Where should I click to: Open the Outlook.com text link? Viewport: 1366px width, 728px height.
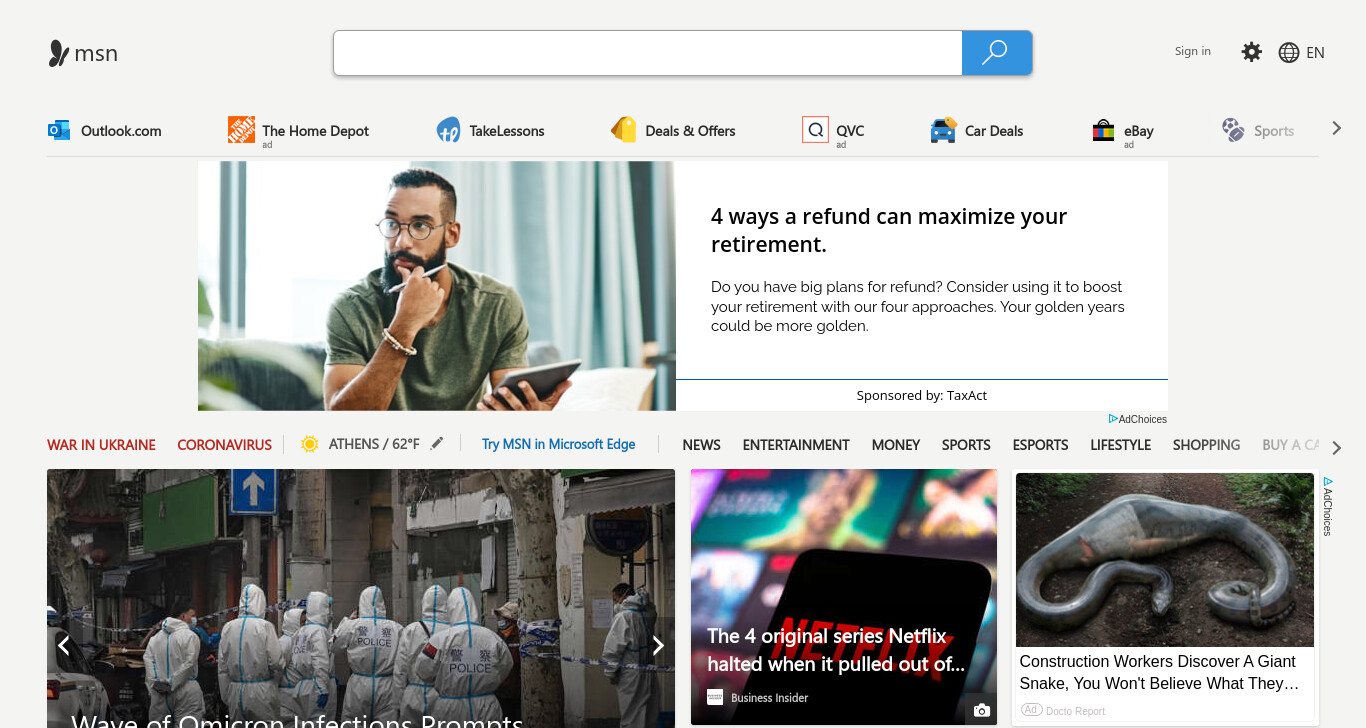pyautogui.click(x=121, y=131)
